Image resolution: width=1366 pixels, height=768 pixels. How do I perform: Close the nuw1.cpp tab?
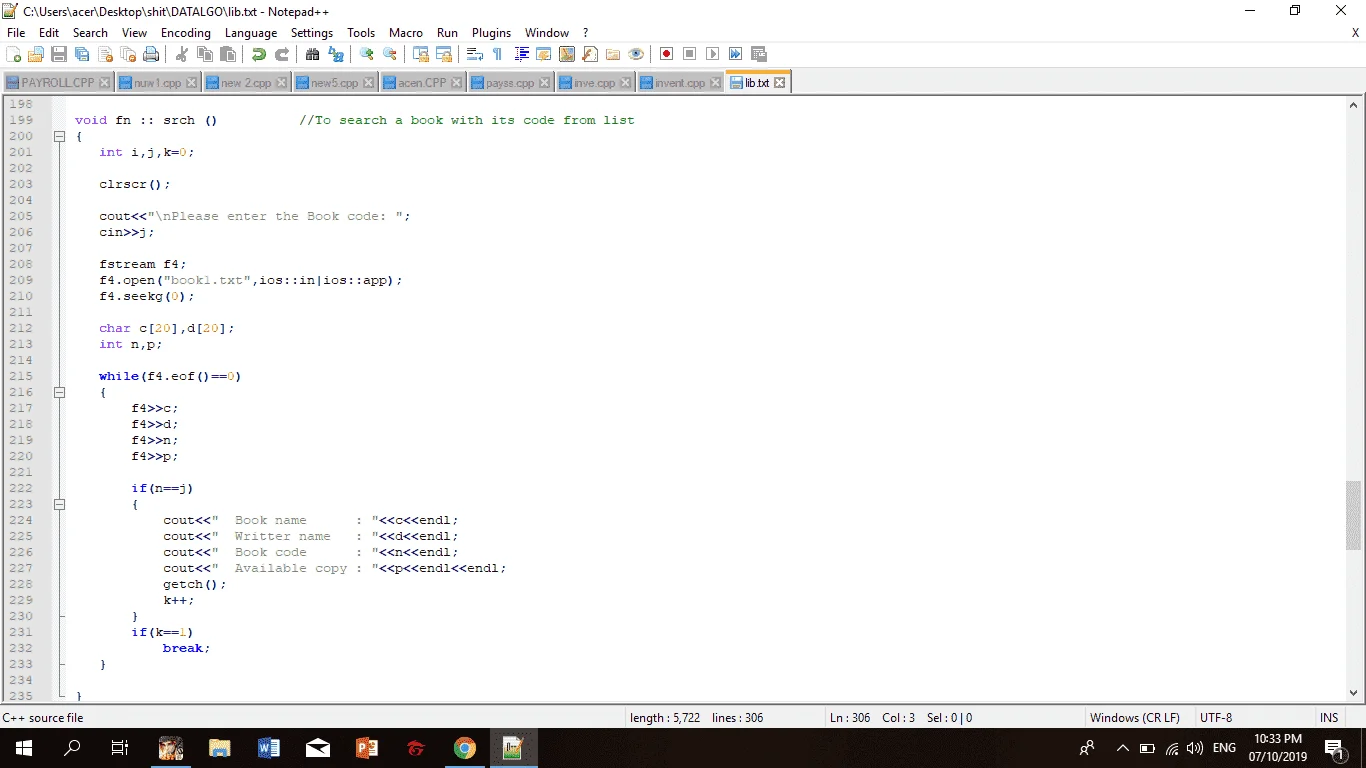click(x=191, y=83)
